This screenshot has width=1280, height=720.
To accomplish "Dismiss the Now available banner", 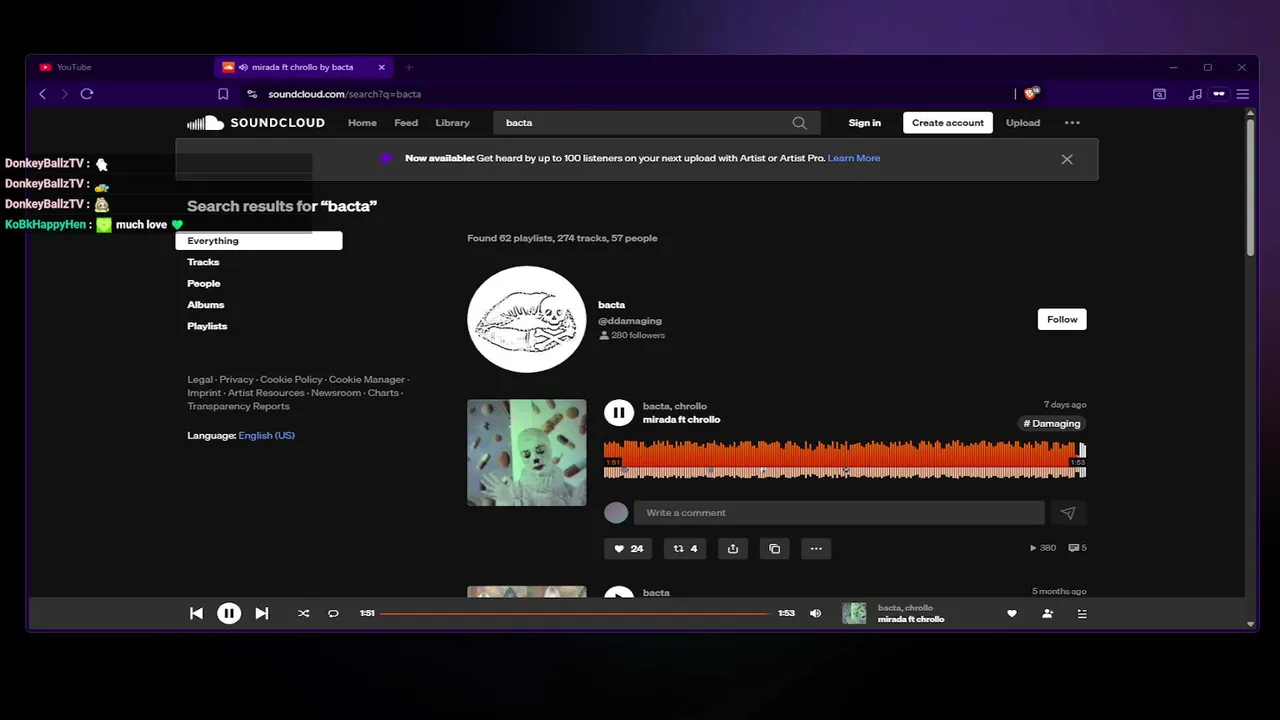I will pos(1067,159).
